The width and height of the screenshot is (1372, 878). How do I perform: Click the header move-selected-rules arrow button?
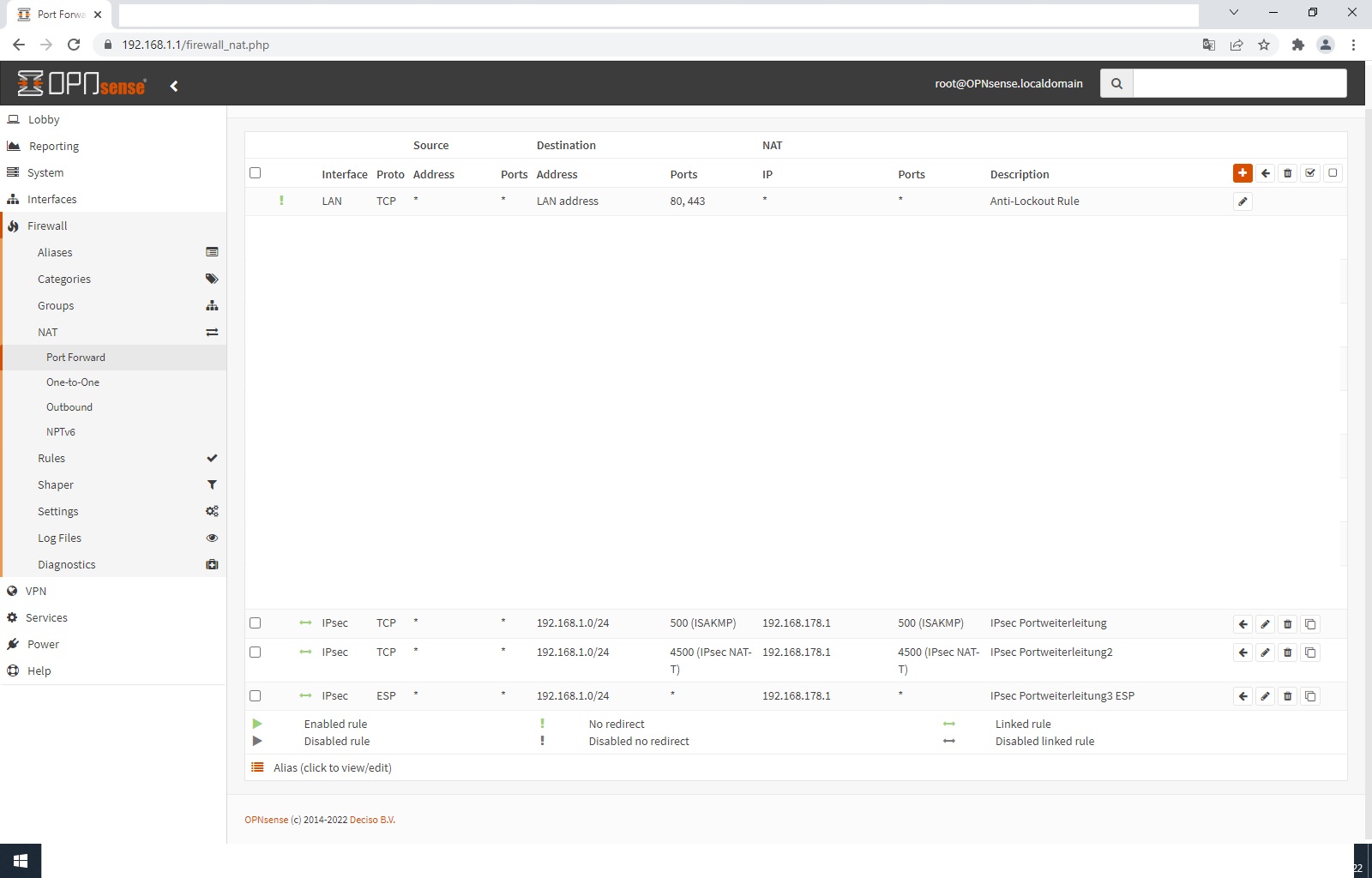point(1266,173)
